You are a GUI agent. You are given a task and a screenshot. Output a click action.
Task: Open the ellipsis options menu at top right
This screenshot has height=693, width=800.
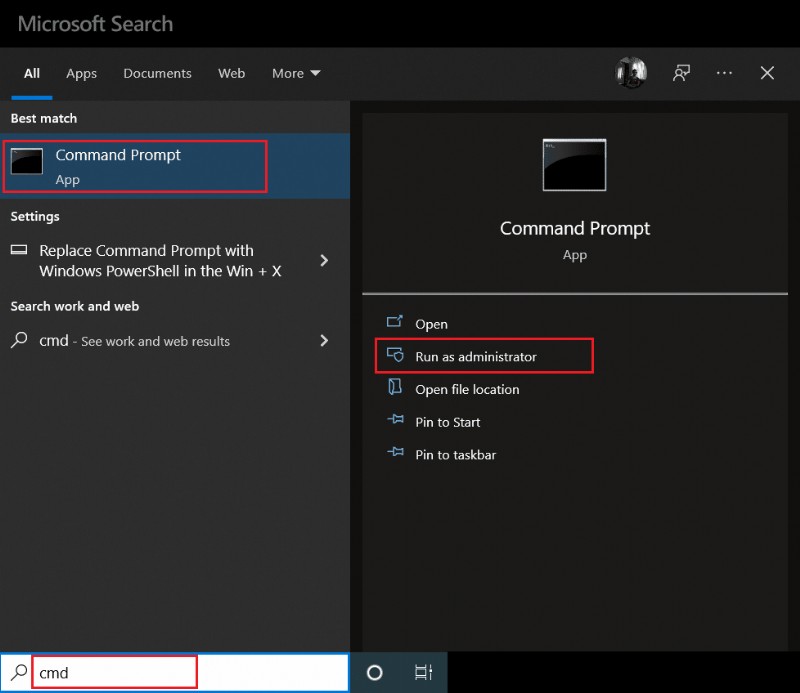tap(723, 73)
